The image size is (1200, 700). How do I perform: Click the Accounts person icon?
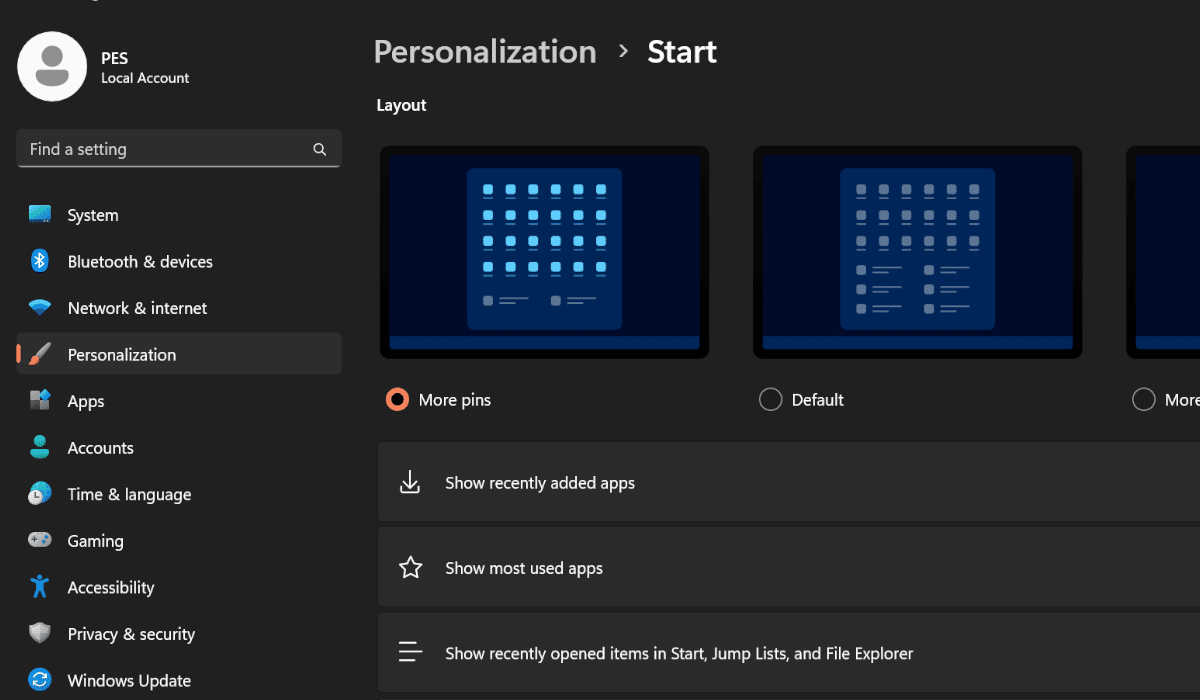point(40,447)
